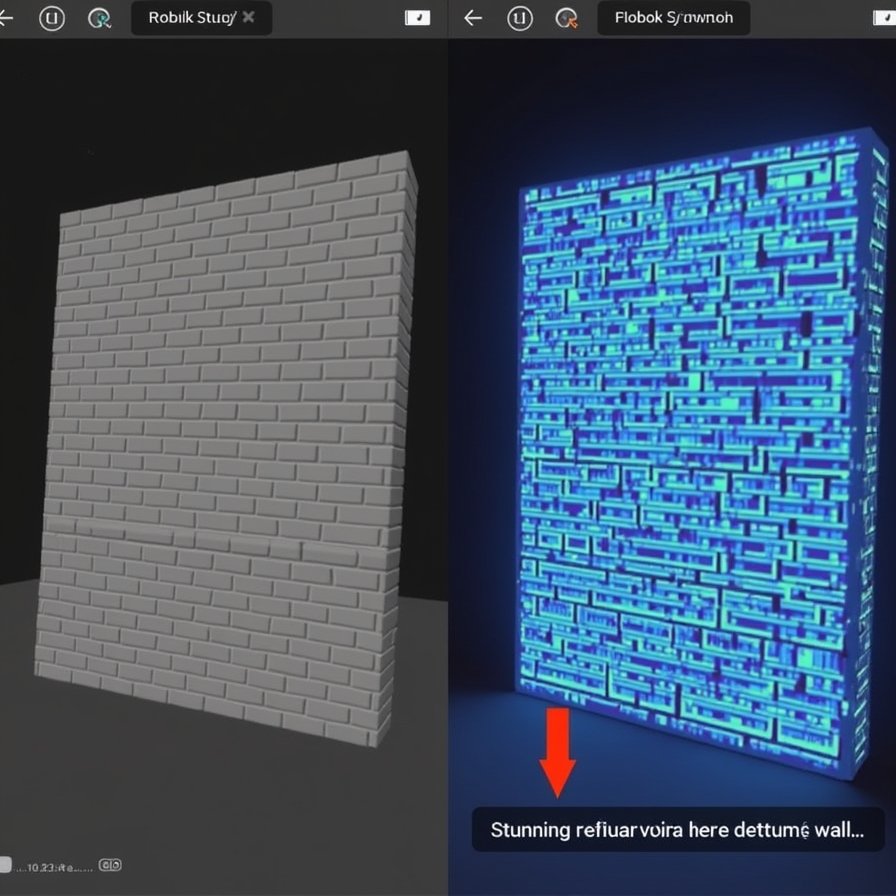Select the gray brick wall front face
This screenshot has height=896, width=896.
(220, 450)
